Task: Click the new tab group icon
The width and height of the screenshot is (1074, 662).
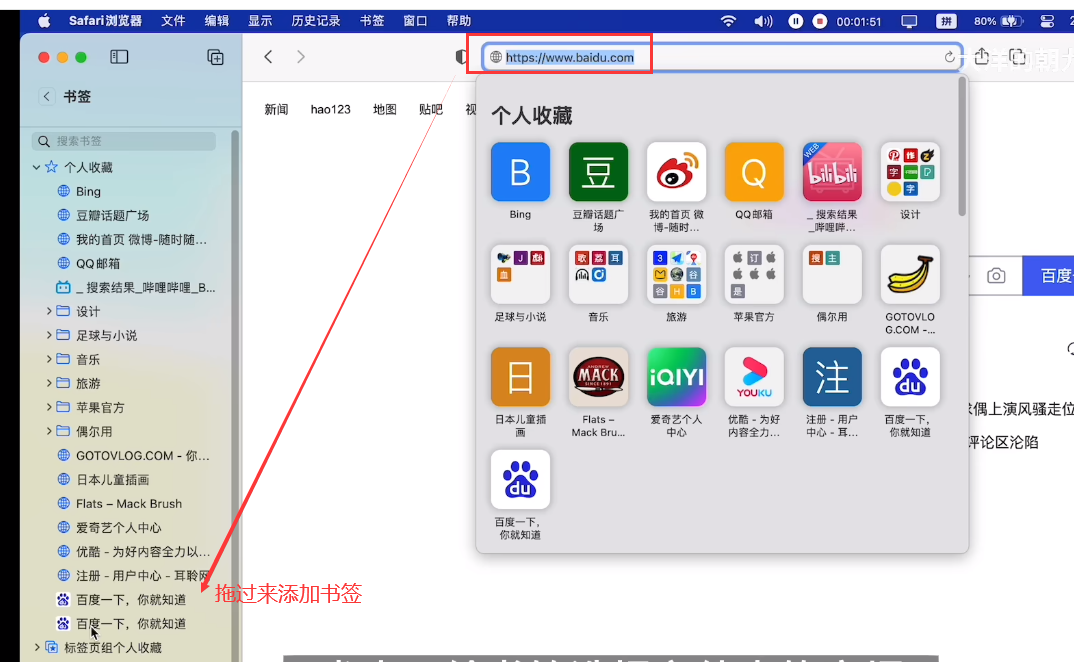Action: click(216, 57)
